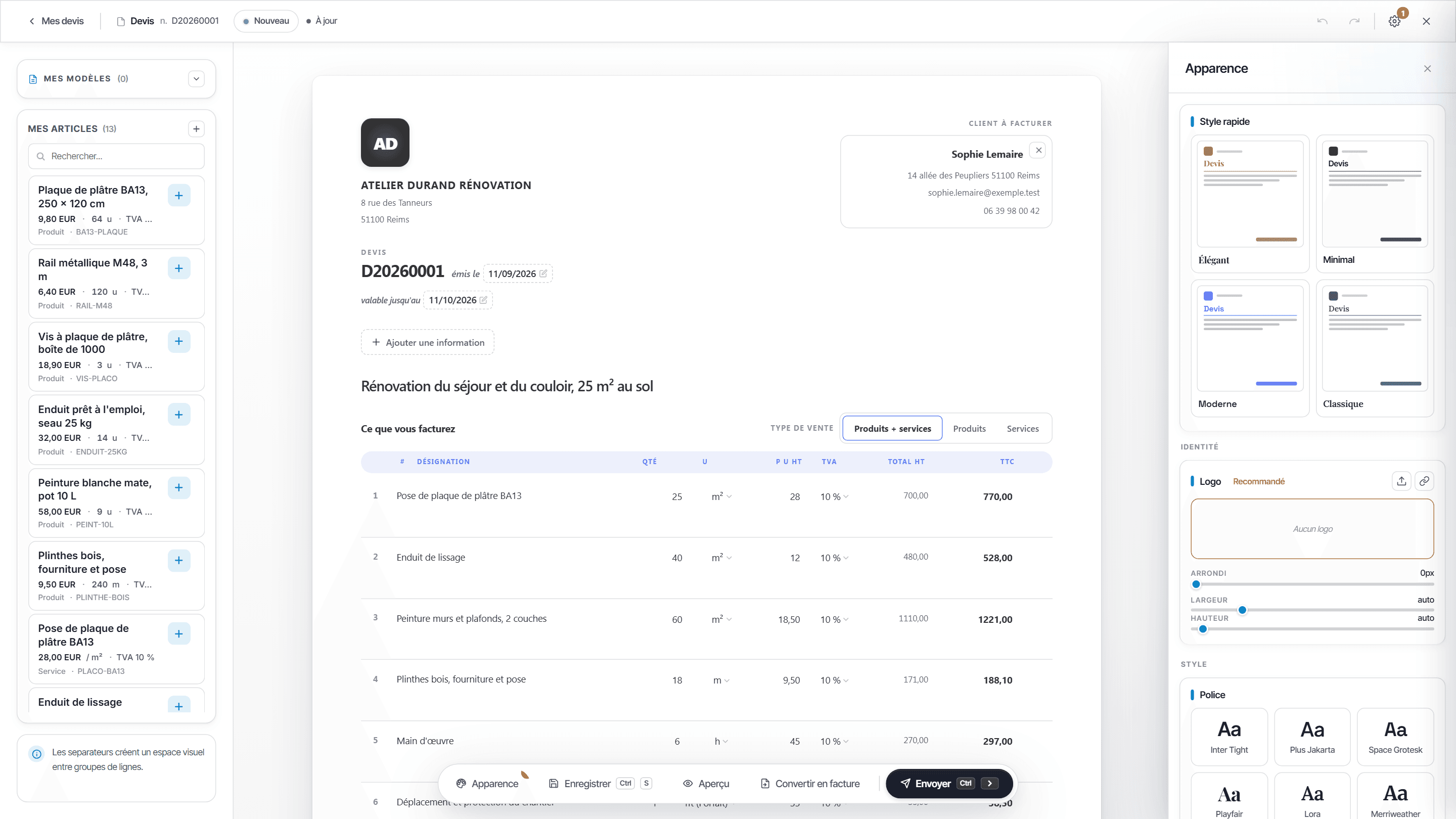The width and height of the screenshot is (1456, 819).
Task: Go back to Mes devis
Action: pos(56,21)
